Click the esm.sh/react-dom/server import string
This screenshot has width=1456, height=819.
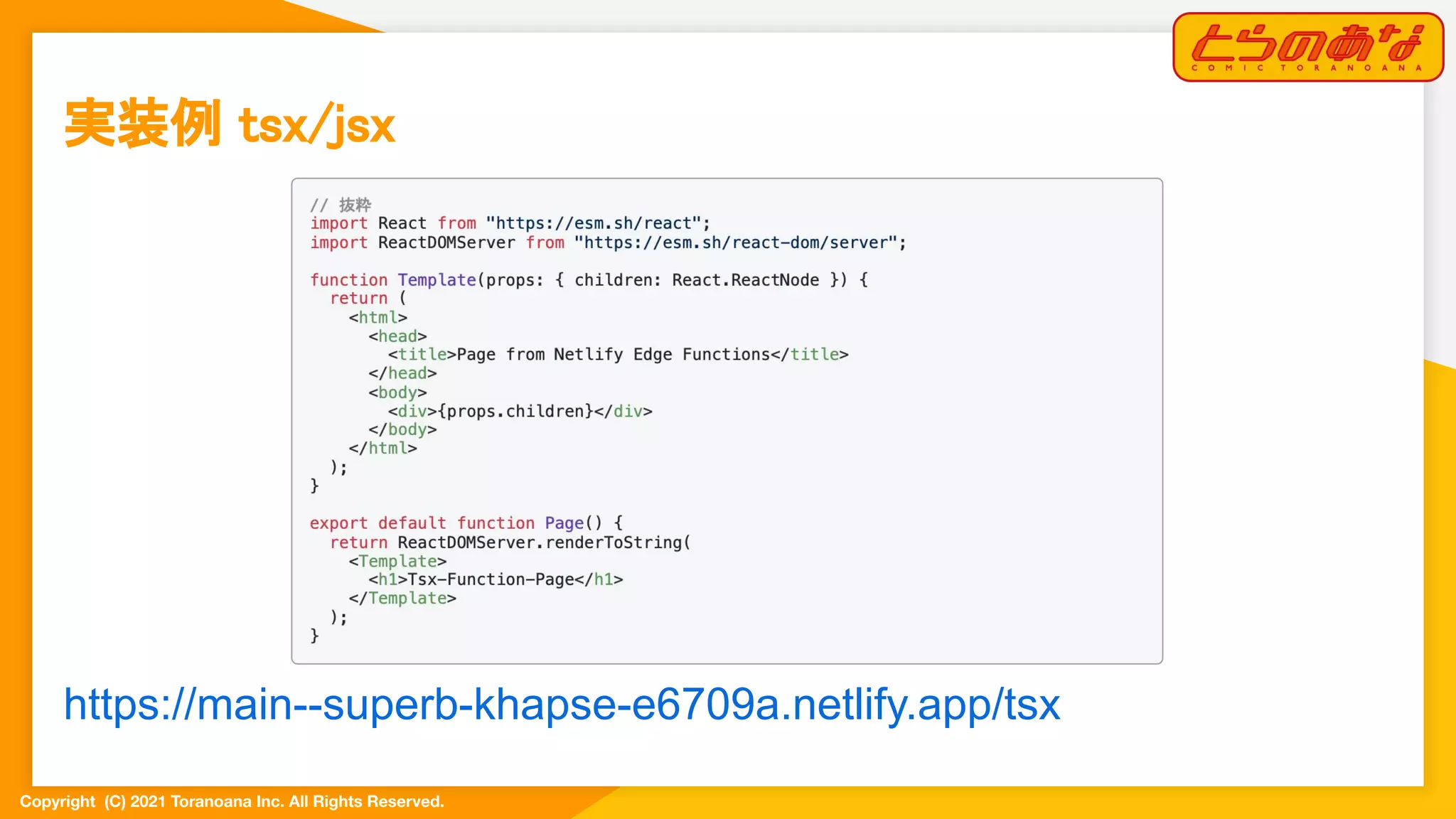point(736,242)
